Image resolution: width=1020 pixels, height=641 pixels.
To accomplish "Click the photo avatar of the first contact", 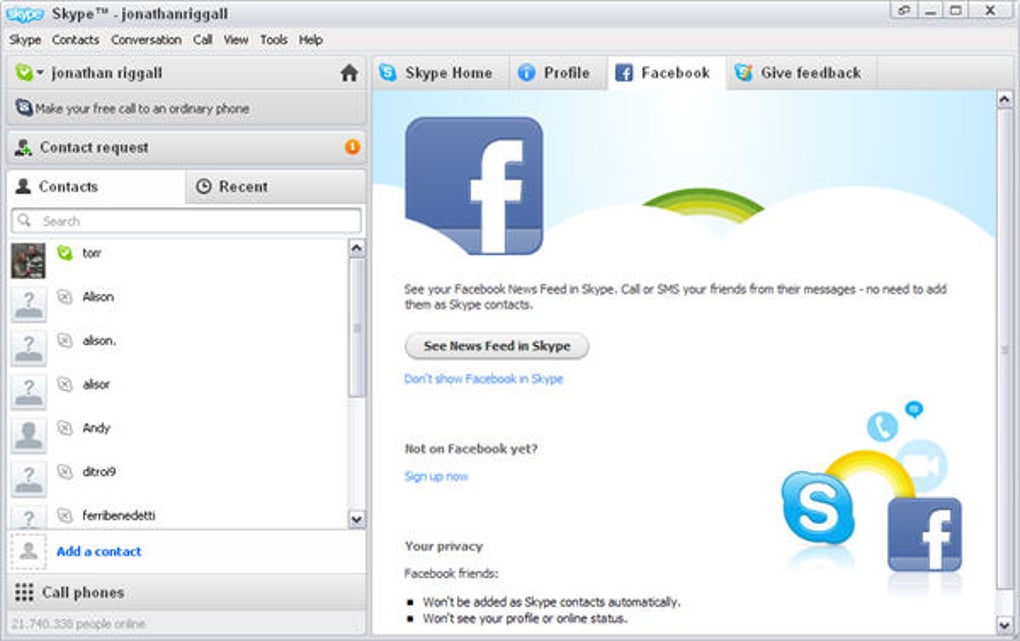I will point(29,260).
